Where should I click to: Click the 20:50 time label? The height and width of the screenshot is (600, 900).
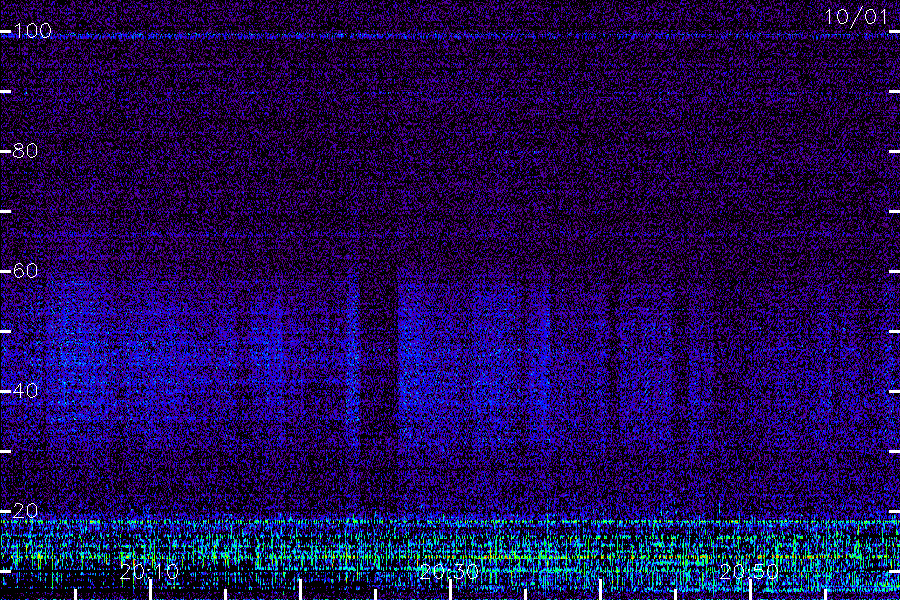pos(749,572)
